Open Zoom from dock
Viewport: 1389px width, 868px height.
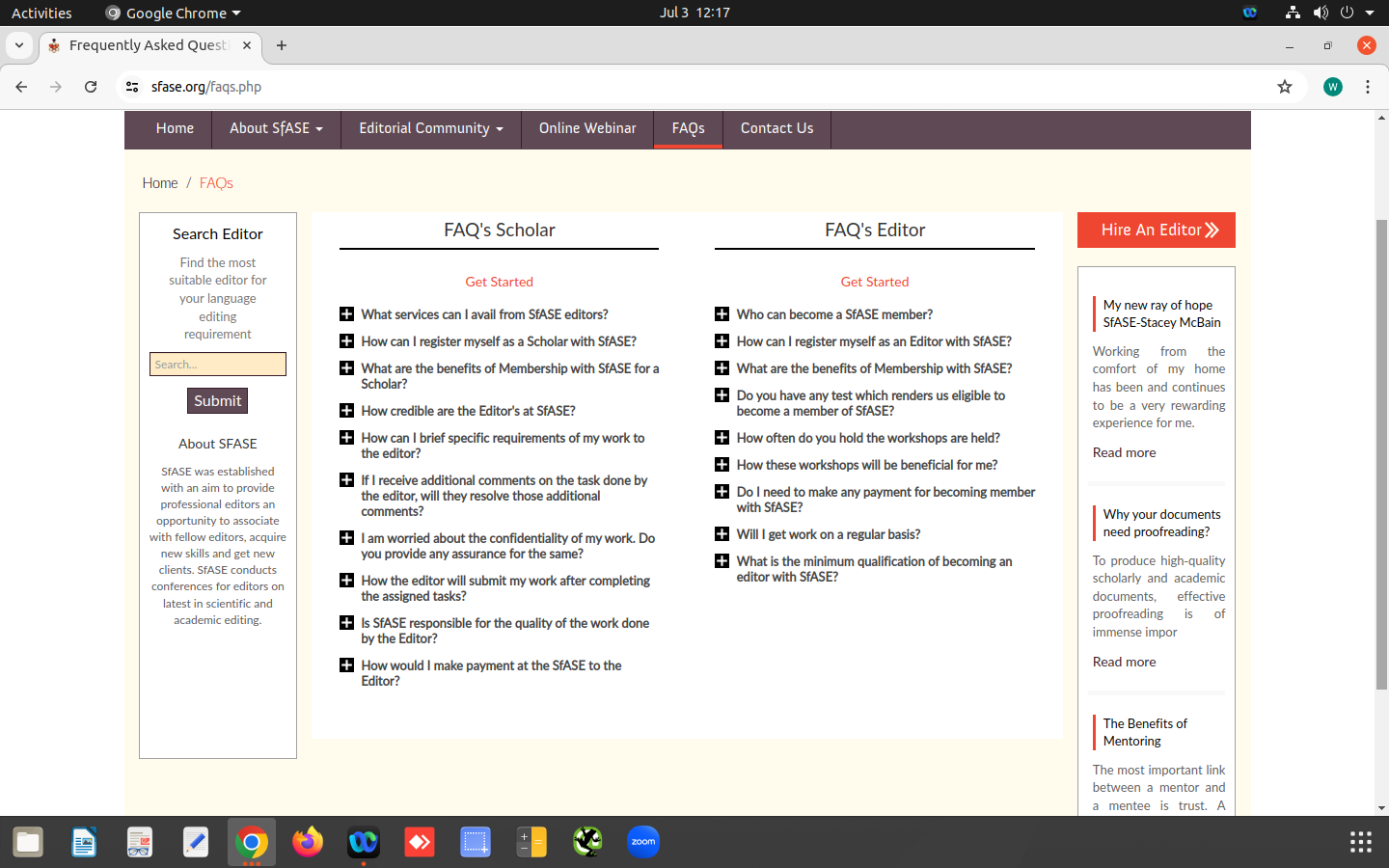pos(643,842)
